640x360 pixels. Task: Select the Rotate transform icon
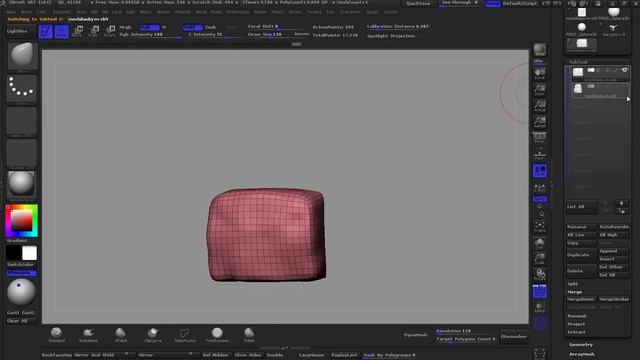[110, 31]
